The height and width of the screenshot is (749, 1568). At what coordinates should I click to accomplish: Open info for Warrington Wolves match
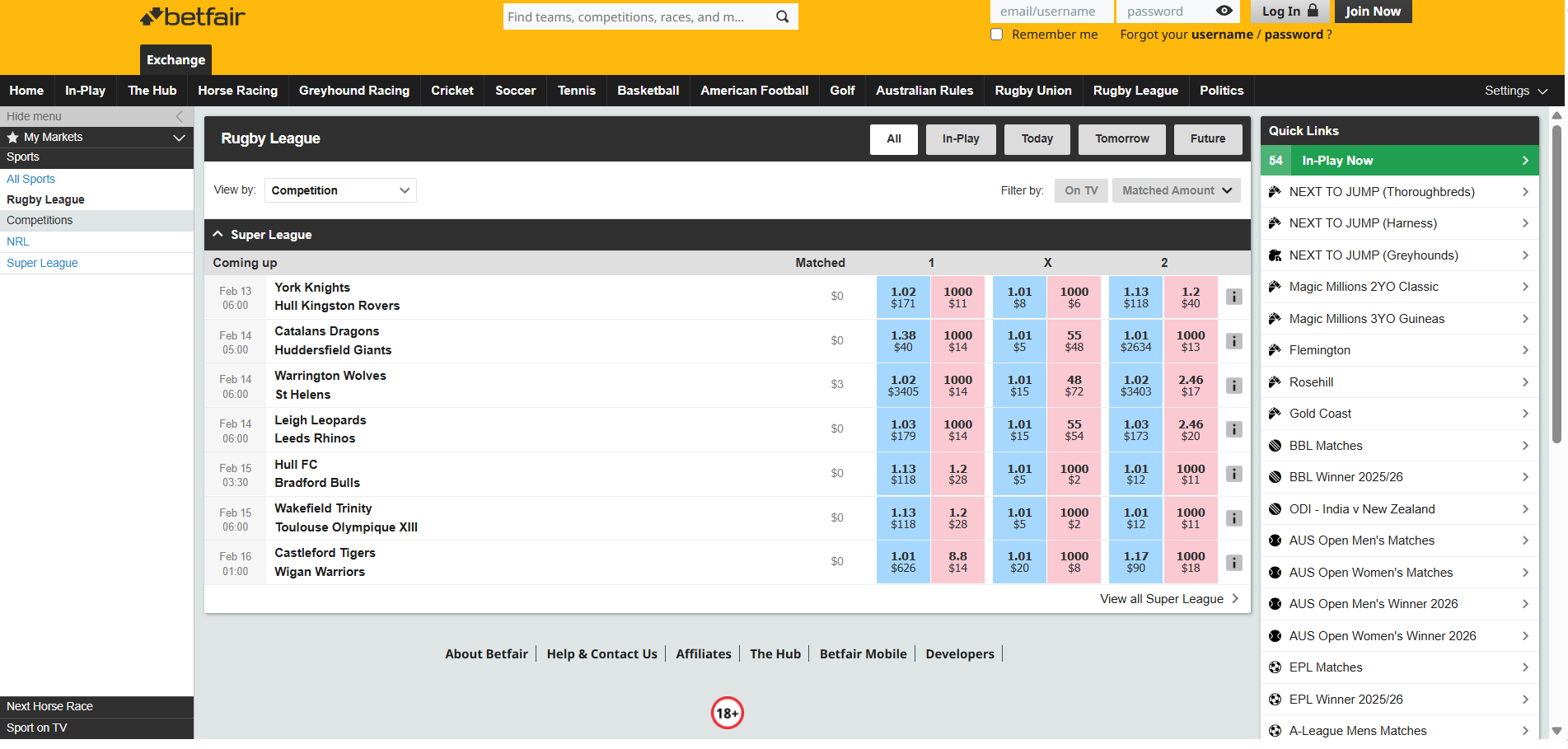[1233, 386]
